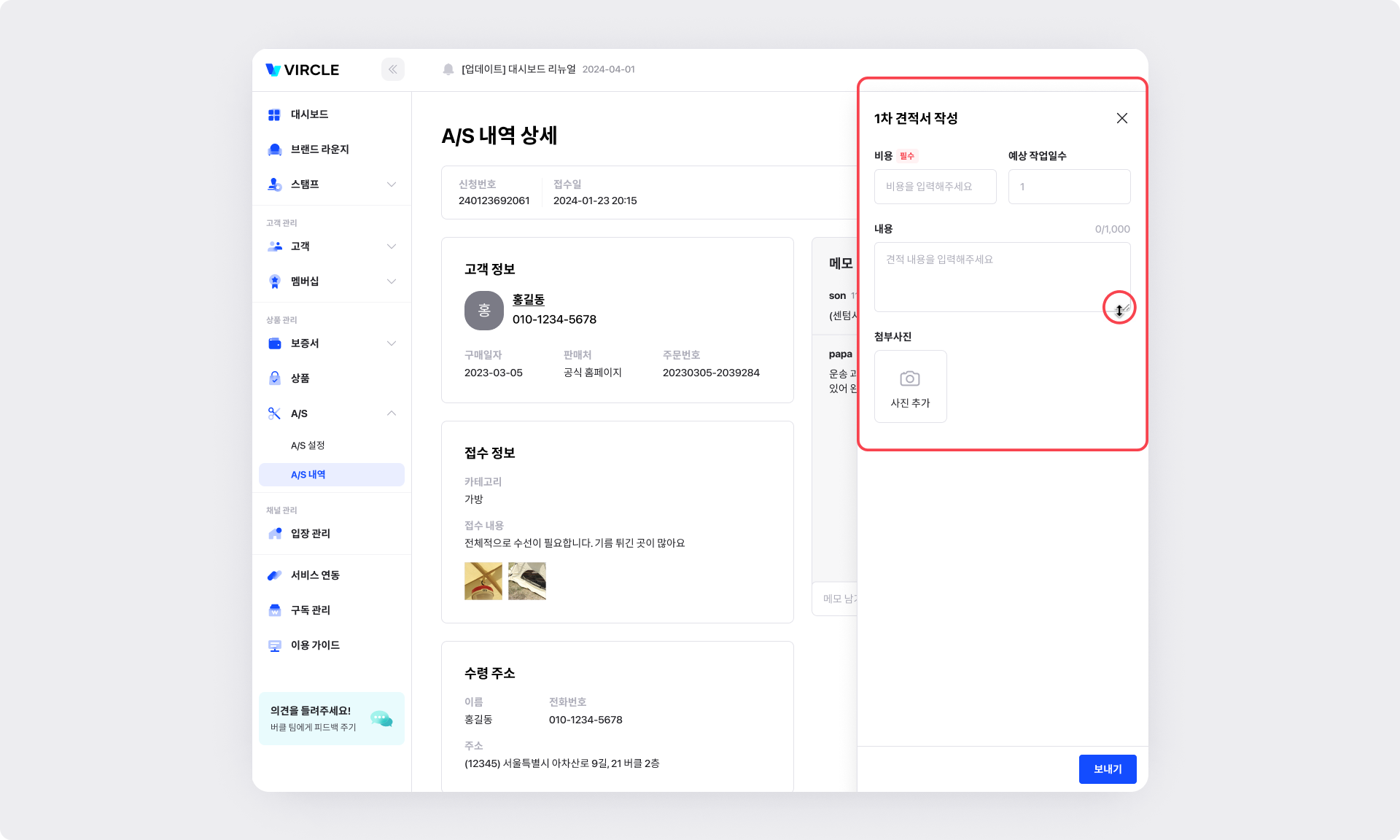This screenshot has width=1400, height=840.
Task: Open the A/S 설정 submenu item
Action: pos(308,446)
